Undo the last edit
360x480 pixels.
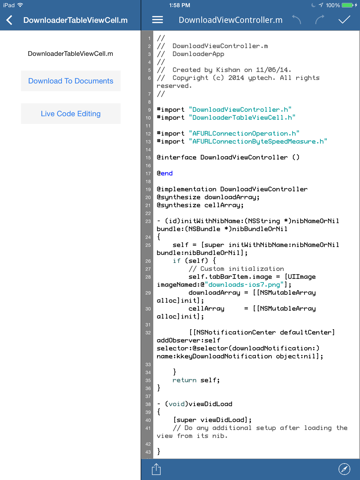pos(296,20)
